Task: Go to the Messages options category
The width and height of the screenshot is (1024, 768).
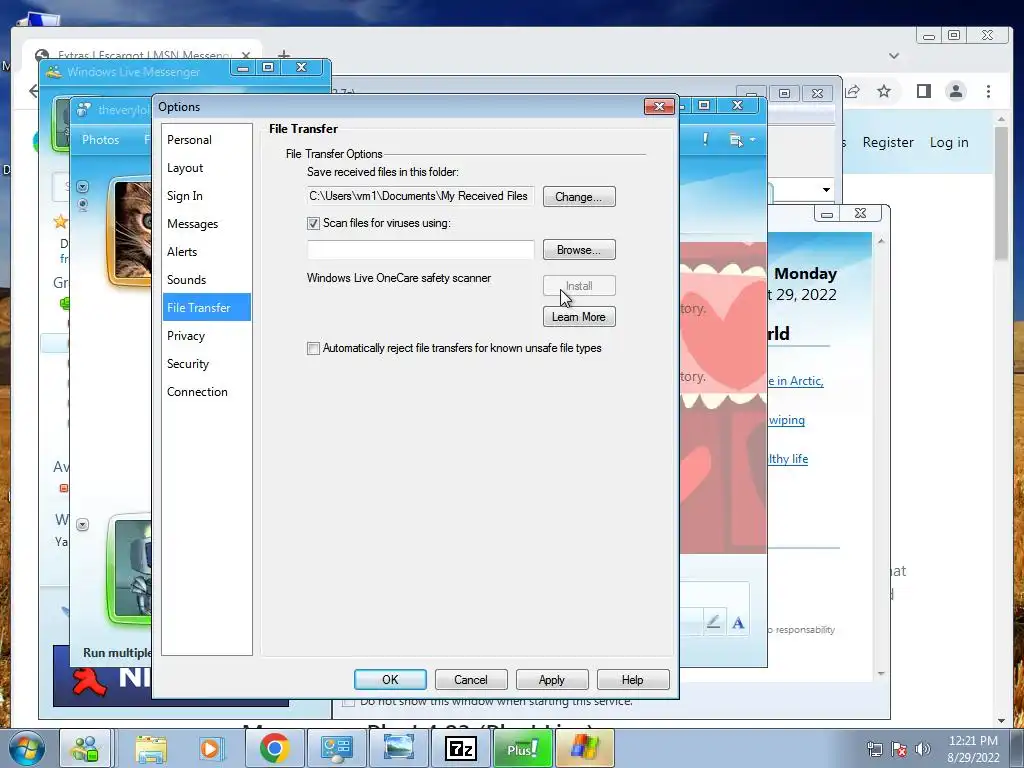Action: 206,224
